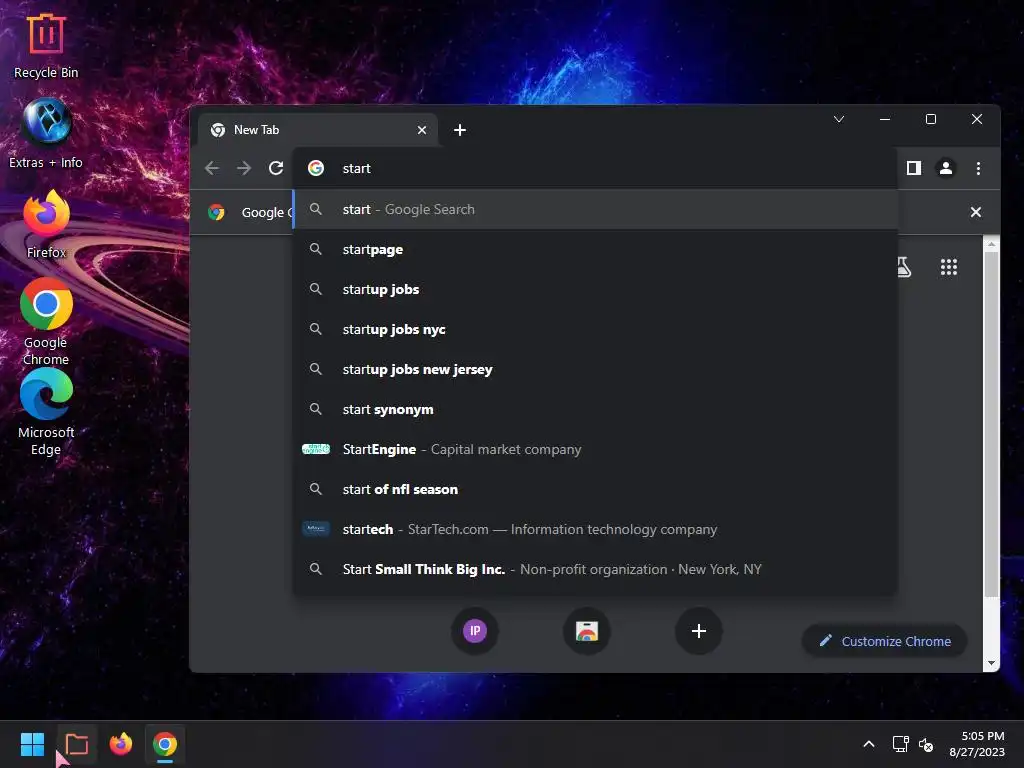Show hidden system tray icons
Image resolution: width=1024 pixels, height=768 pixels.
tap(869, 744)
